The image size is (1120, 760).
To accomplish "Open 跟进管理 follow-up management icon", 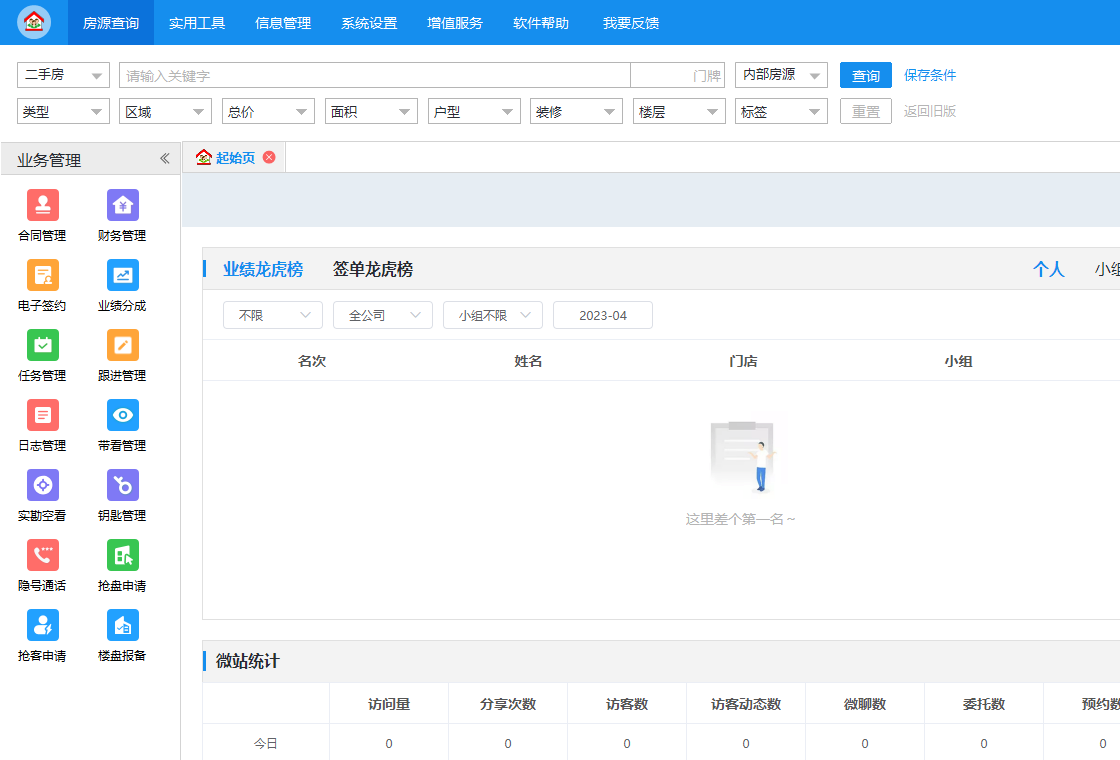I will (123, 346).
